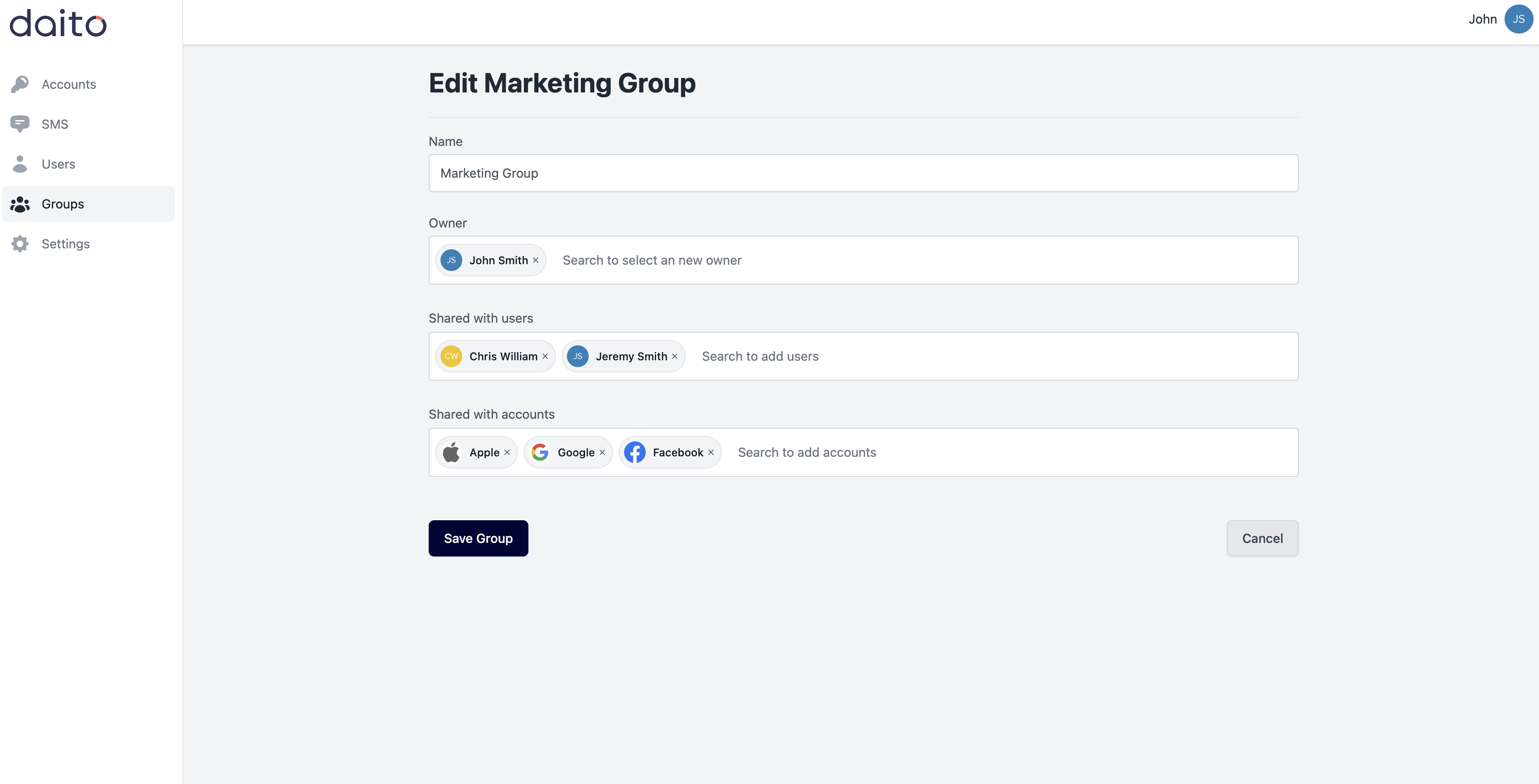Open the Groups menu item
Image resolution: width=1539 pixels, height=784 pixels.
point(63,204)
